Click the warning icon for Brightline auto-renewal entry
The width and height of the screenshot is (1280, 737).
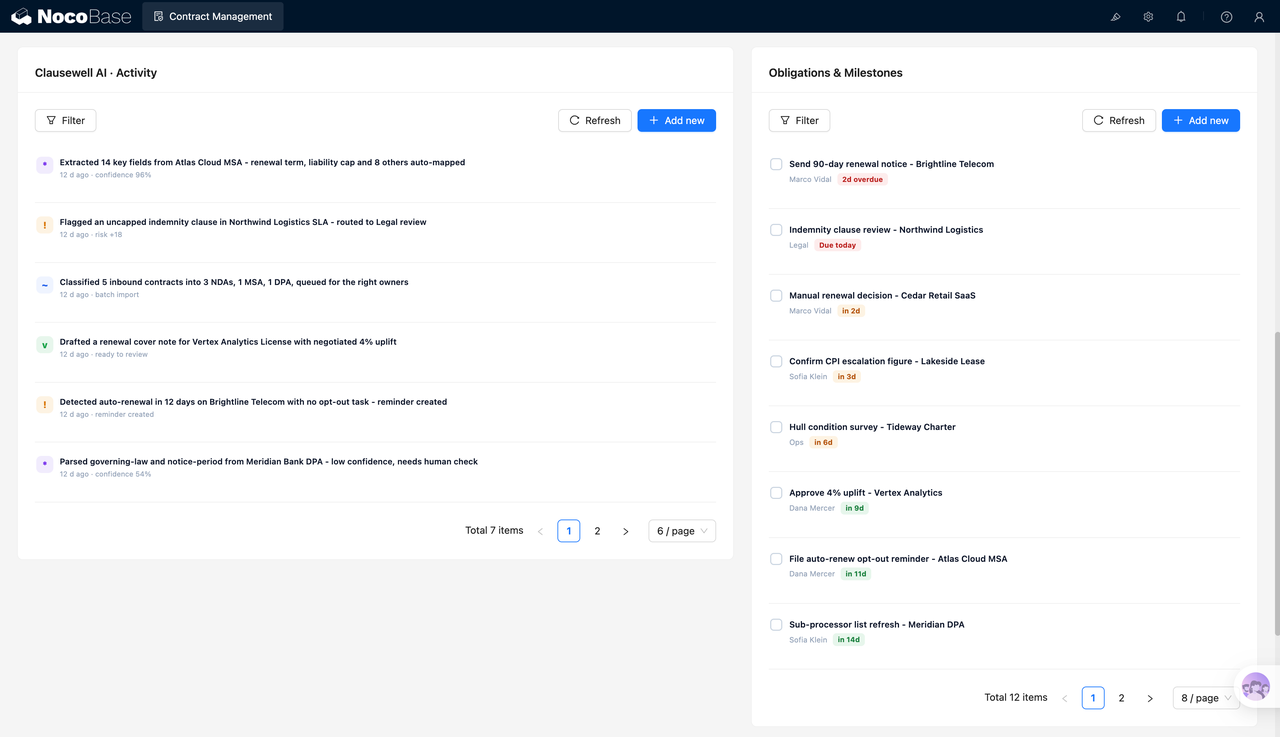[44, 405]
